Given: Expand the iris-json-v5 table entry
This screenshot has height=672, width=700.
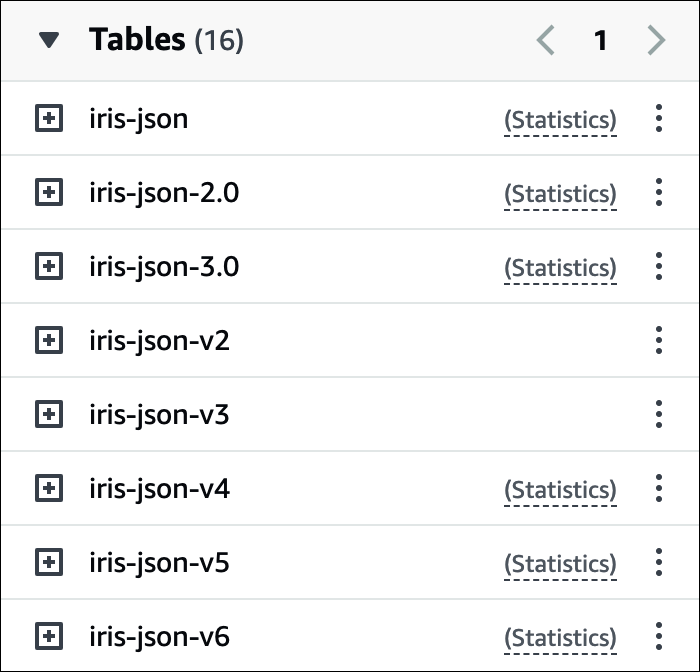Looking at the screenshot, I should [49, 563].
